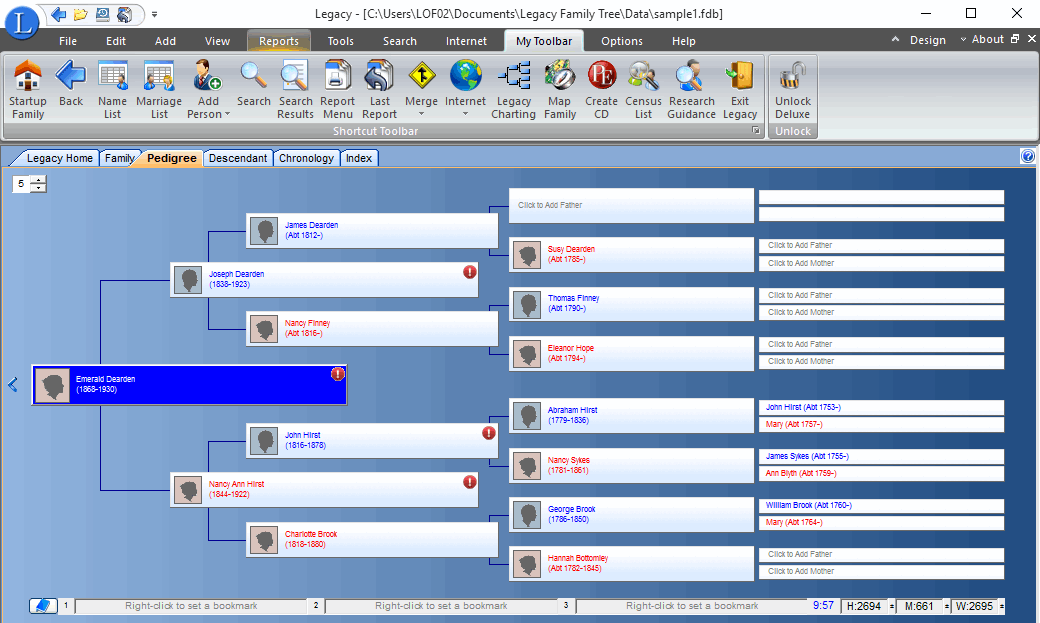Collapse the ribbon with the caret arrow
Viewport: 1040px width, 623px height.
pyautogui.click(x=895, y=39)
